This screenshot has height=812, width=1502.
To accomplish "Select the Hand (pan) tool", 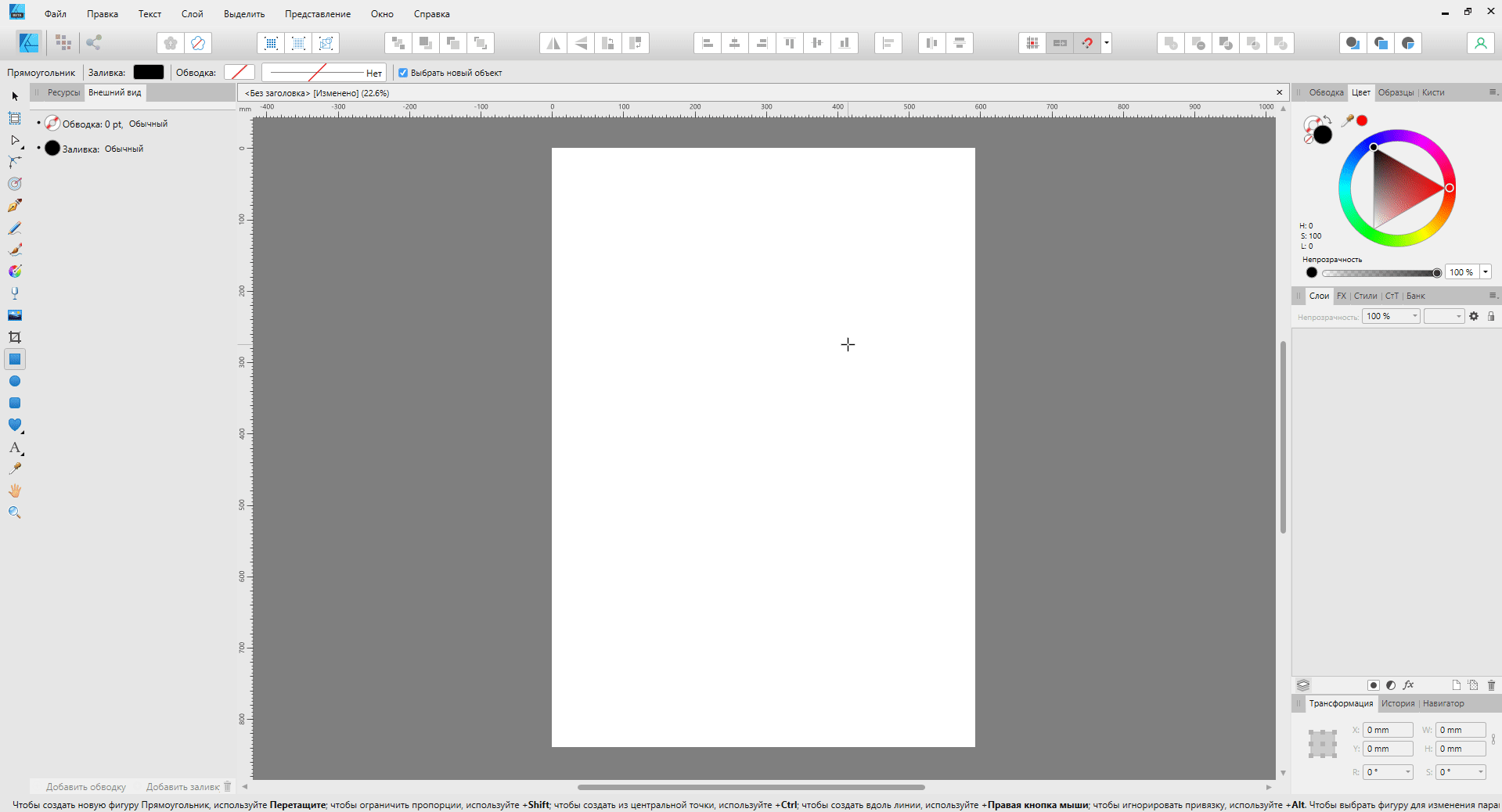I will [x=14, y=490].
